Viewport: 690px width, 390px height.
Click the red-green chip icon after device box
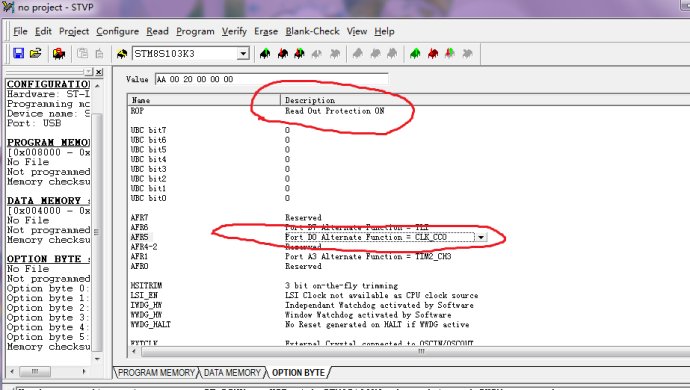pos(299,54)
